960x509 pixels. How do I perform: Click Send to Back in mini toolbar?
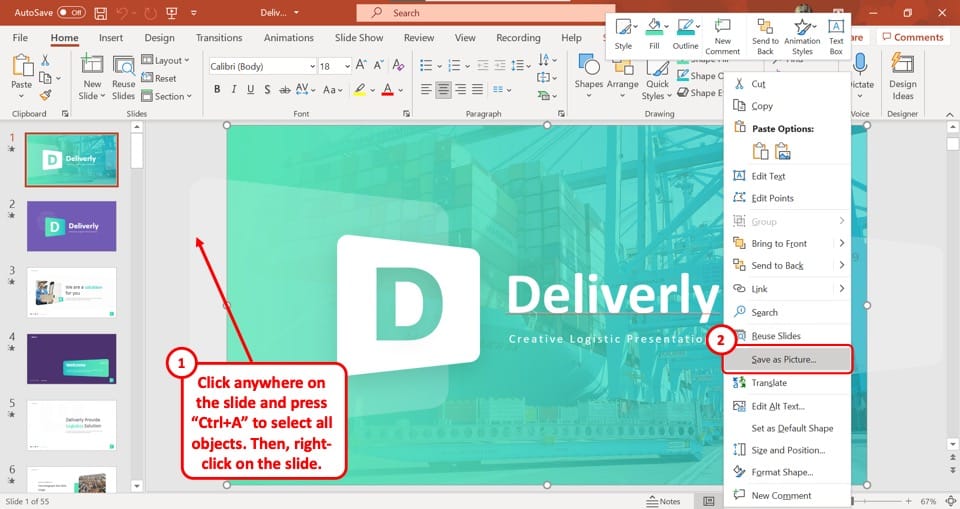[765, 37]
